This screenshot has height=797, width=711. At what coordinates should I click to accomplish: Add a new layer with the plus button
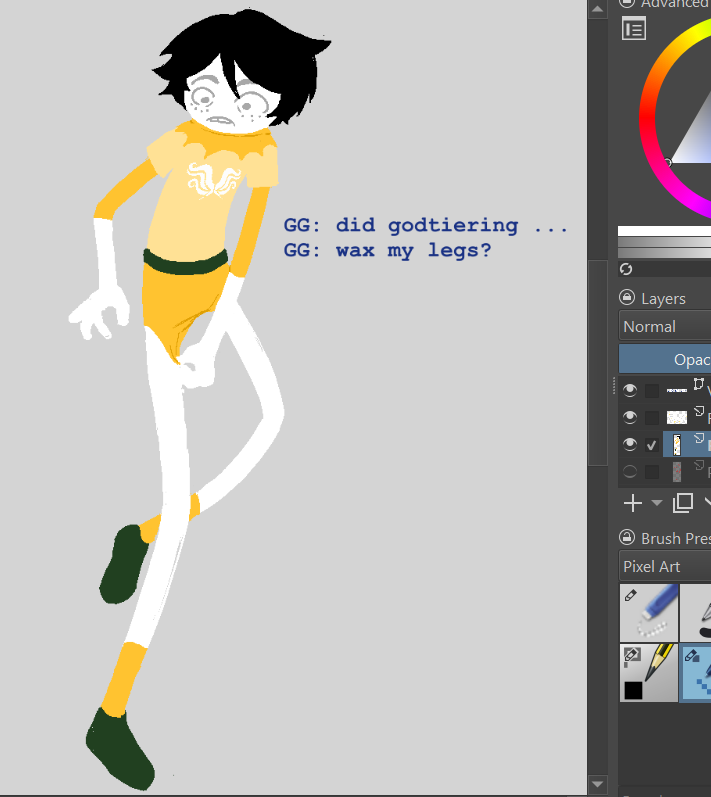tap(633, 503)
